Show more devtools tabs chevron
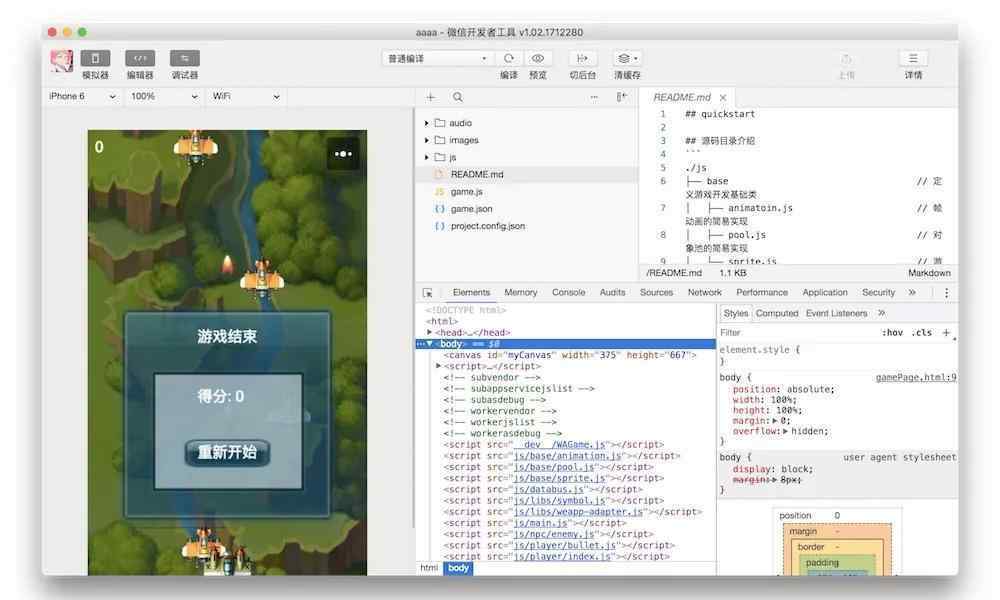The image size is (1000, 600). coord(912,293)
